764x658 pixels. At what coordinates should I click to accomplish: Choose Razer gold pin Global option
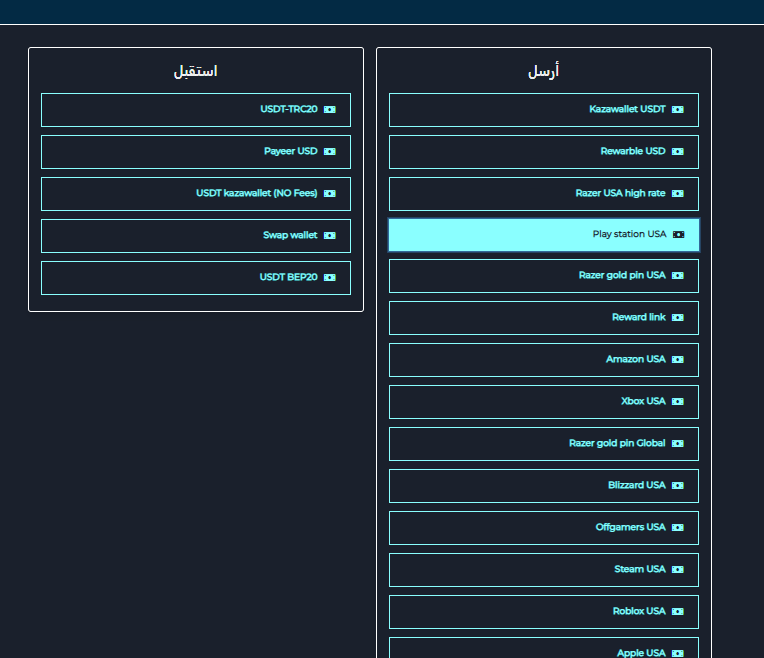tap(544, 444)
